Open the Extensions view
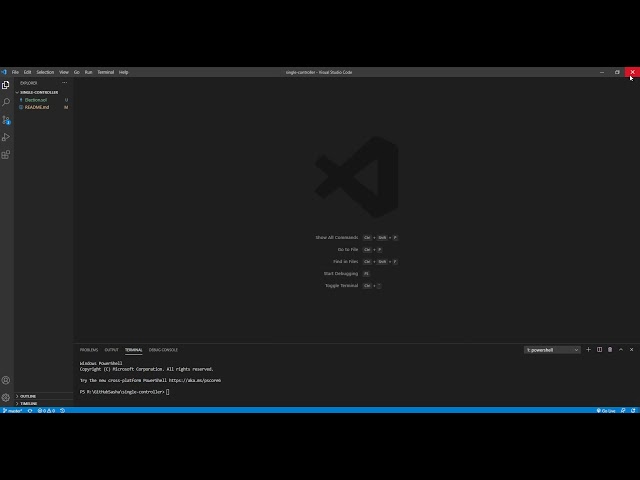 [x=6, y=155]
